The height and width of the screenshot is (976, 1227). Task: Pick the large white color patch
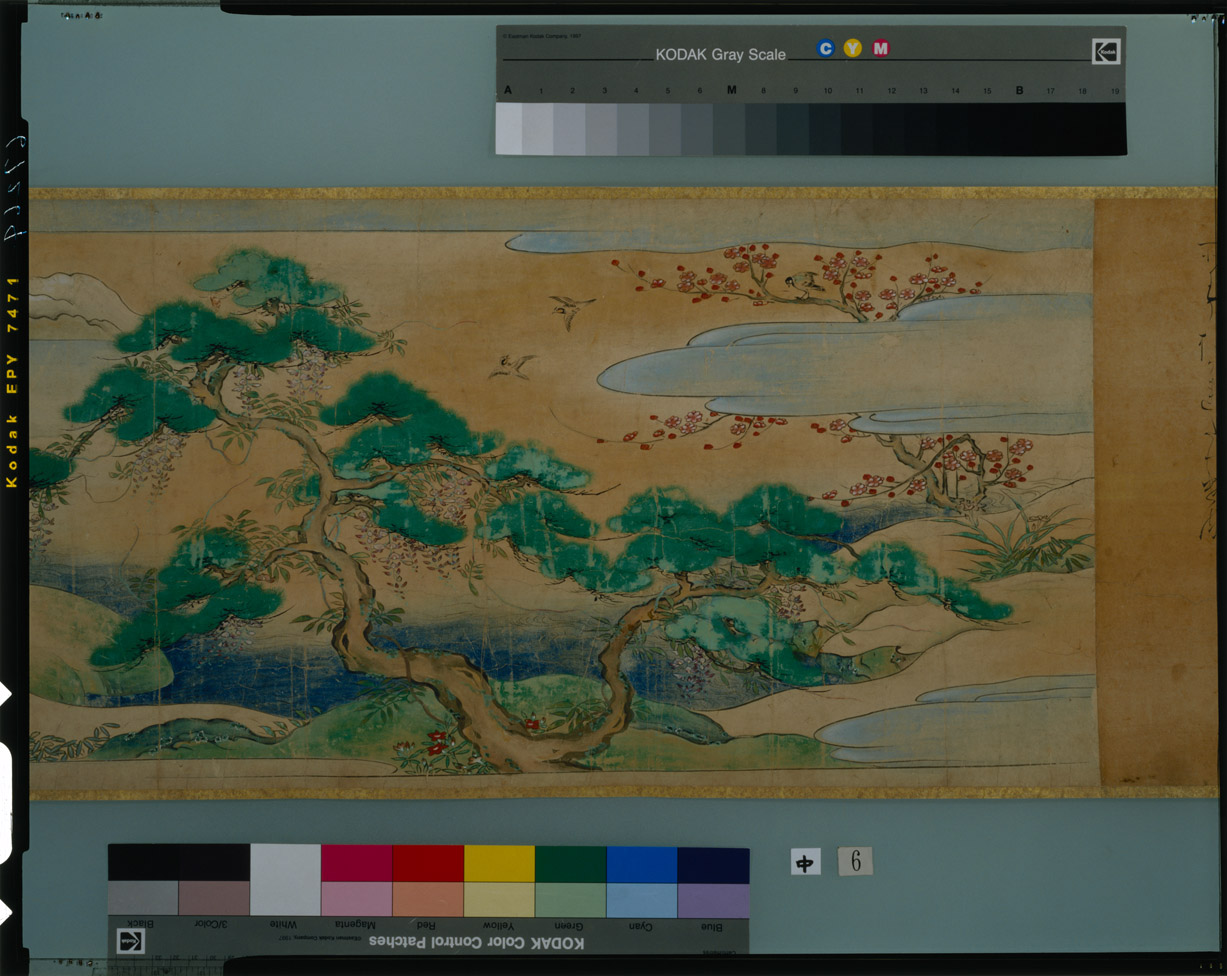coord(285,880)
